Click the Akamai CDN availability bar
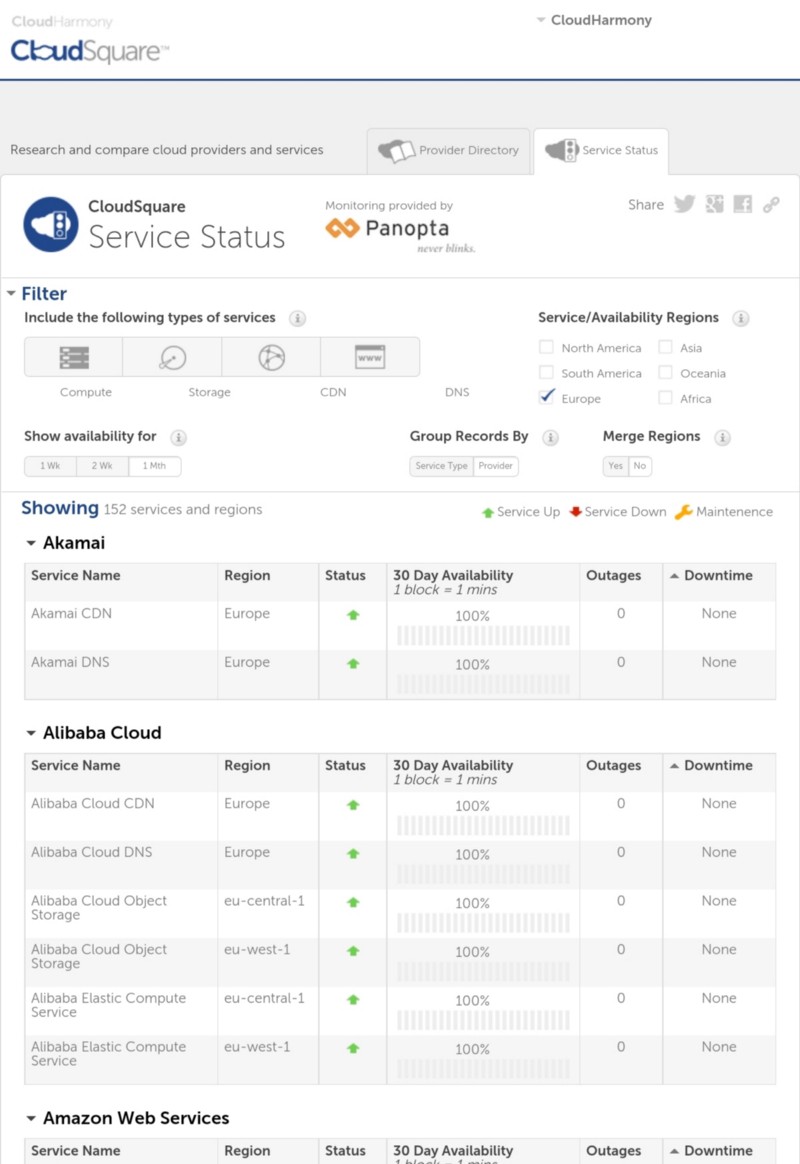This screenshot has width=800, height=1164. coord(483,635)
